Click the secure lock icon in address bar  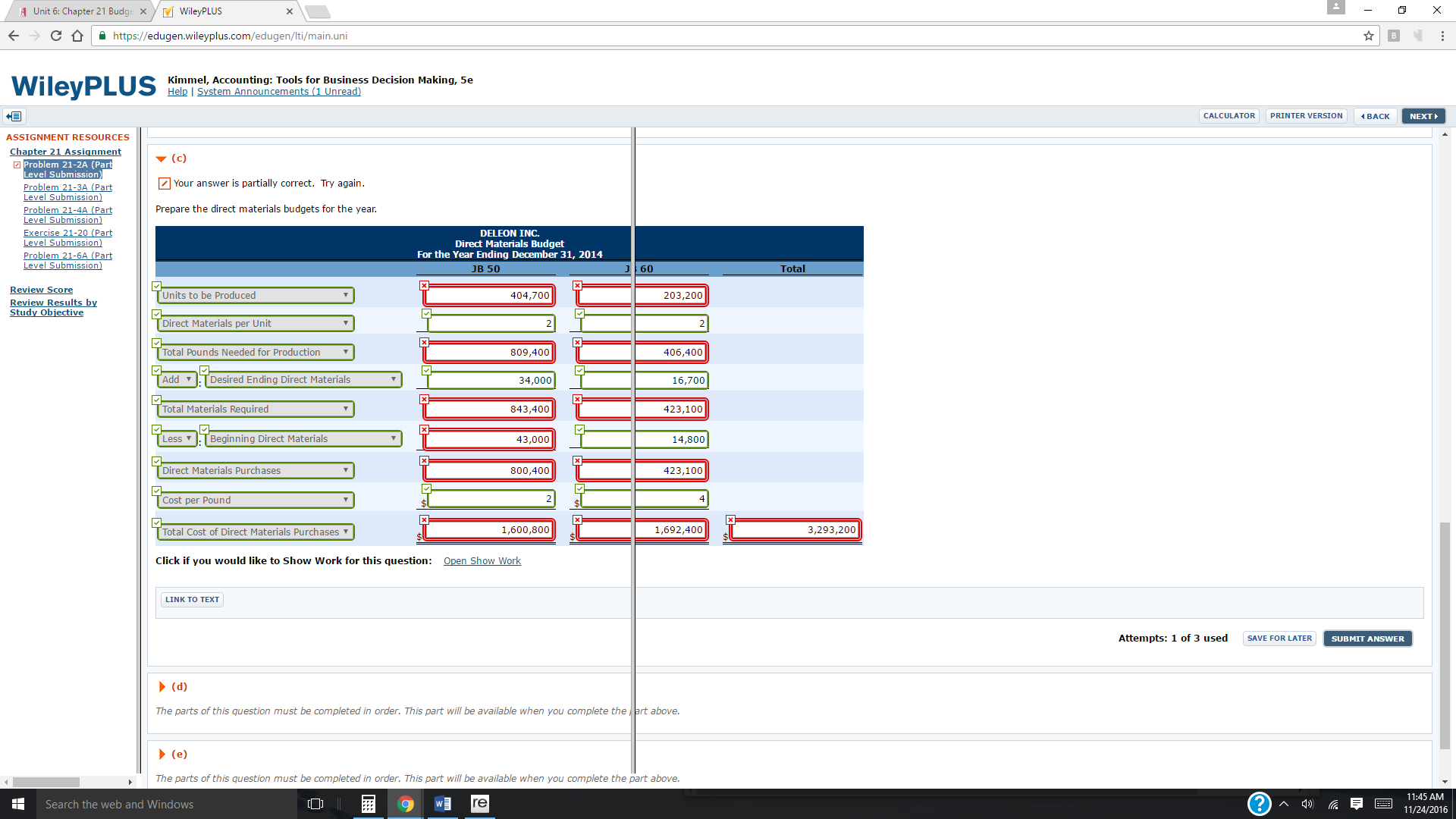[102, 36]
